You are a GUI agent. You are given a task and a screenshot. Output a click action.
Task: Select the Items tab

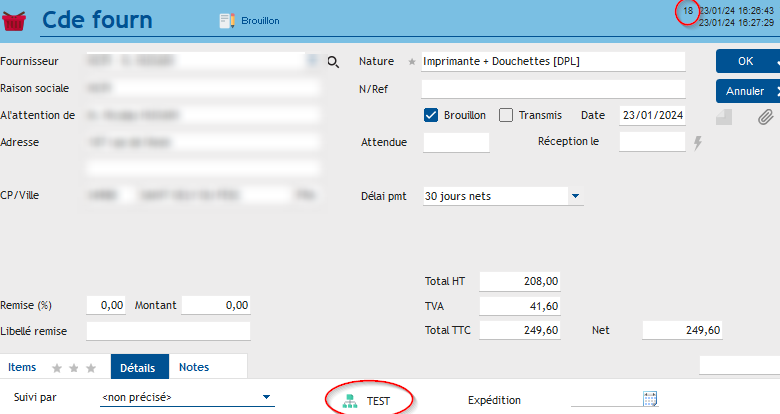tap(22, 367)
